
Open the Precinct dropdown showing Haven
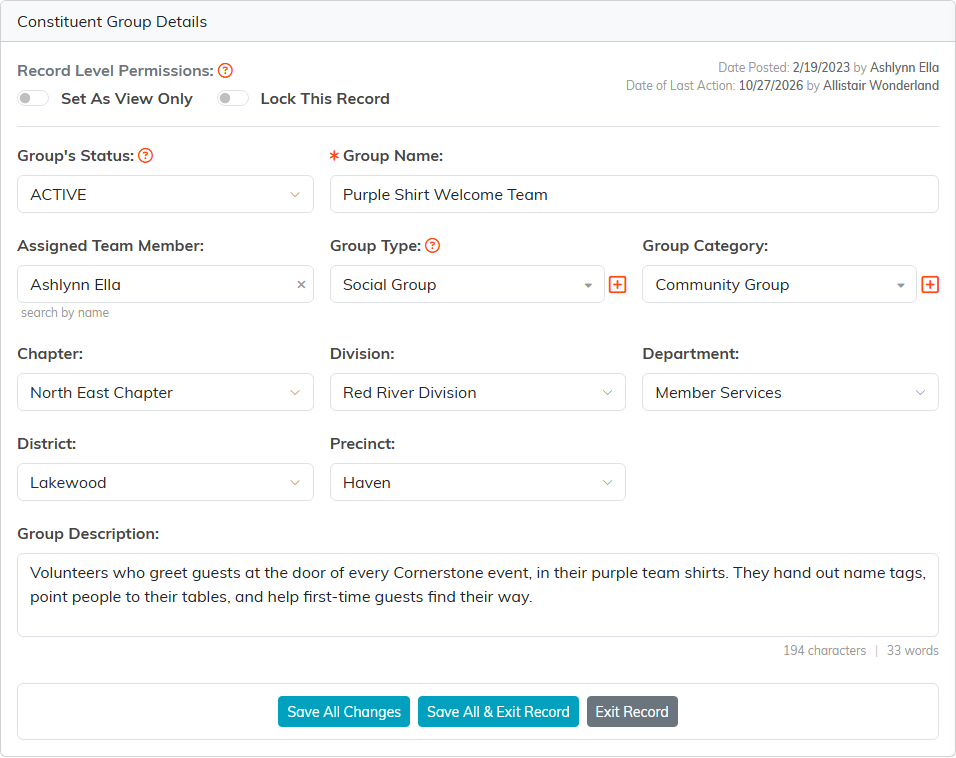click(x=477, y=482)
